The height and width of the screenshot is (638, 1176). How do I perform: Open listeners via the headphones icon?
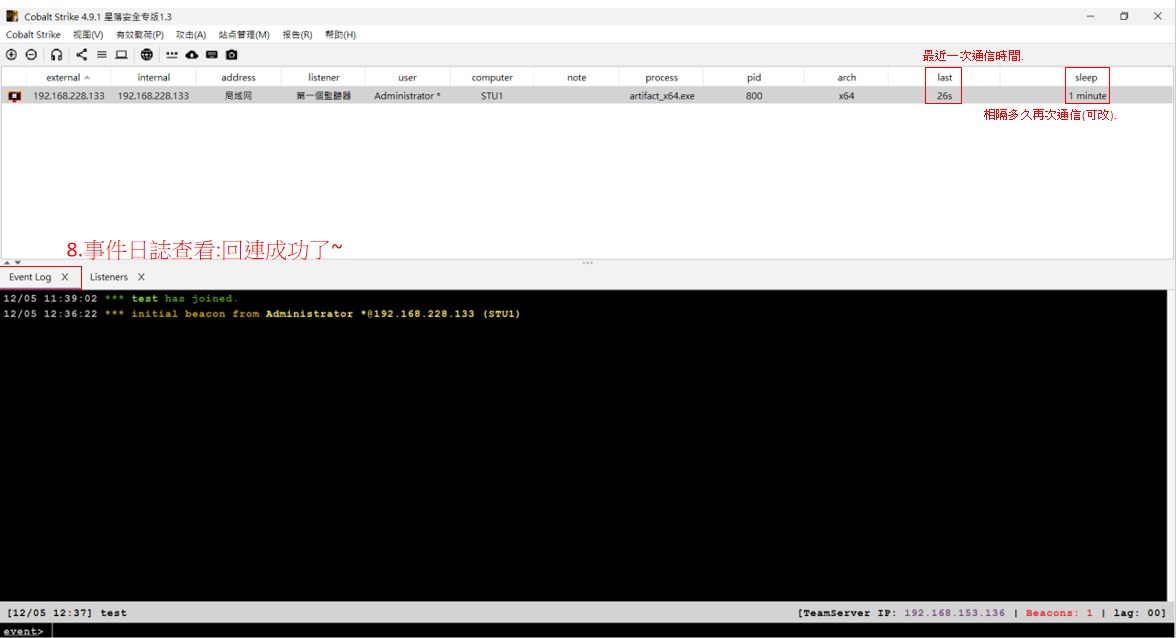[x=56, y=55]
